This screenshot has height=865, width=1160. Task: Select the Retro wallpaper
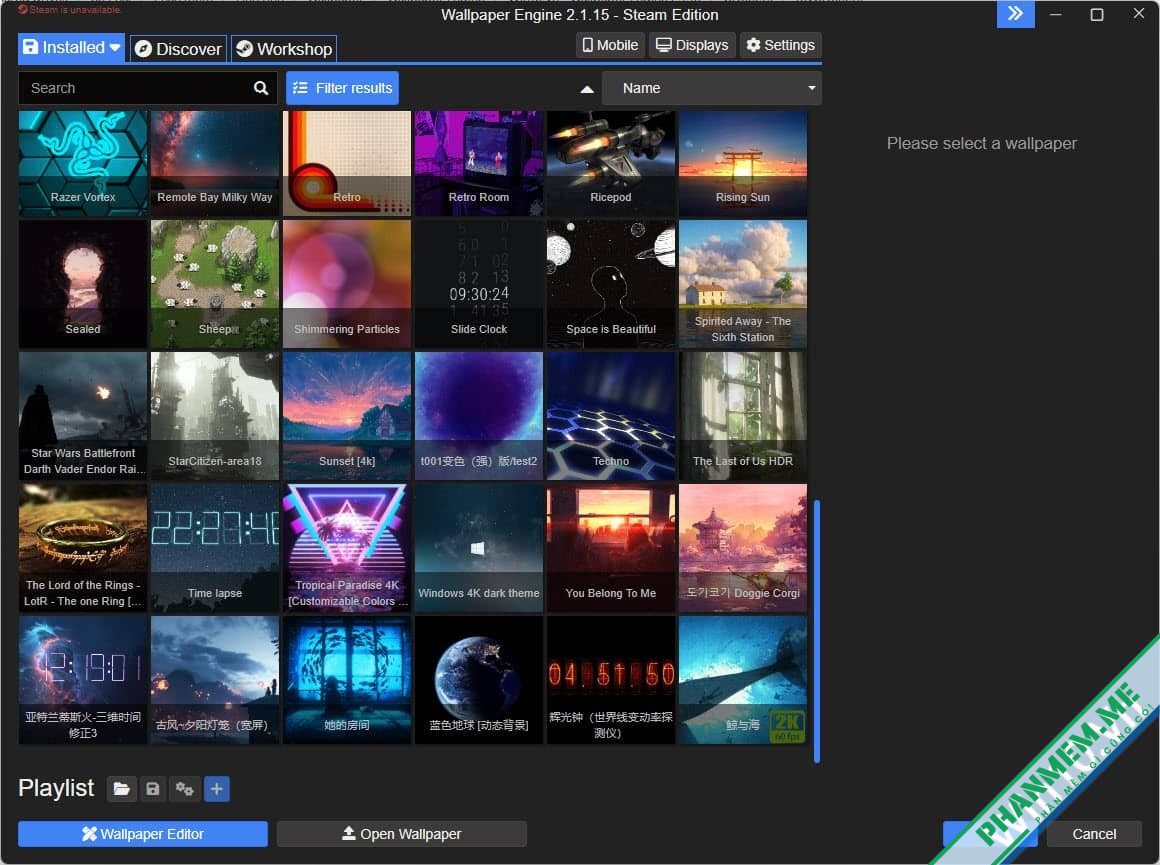pos(347,164)
